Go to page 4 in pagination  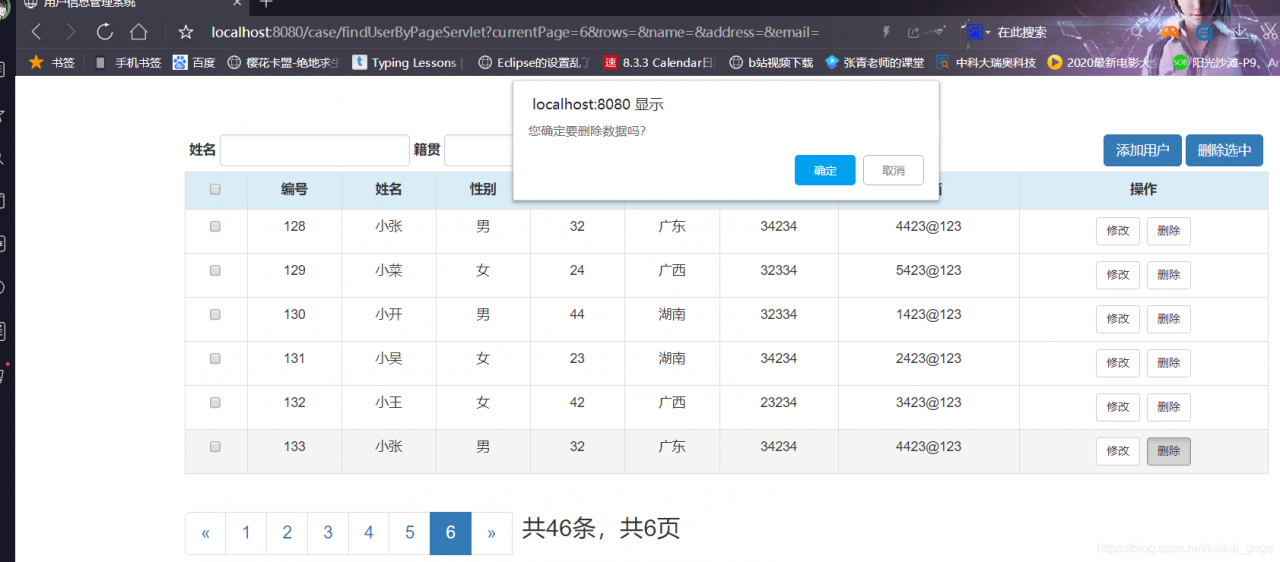point(369,533)
